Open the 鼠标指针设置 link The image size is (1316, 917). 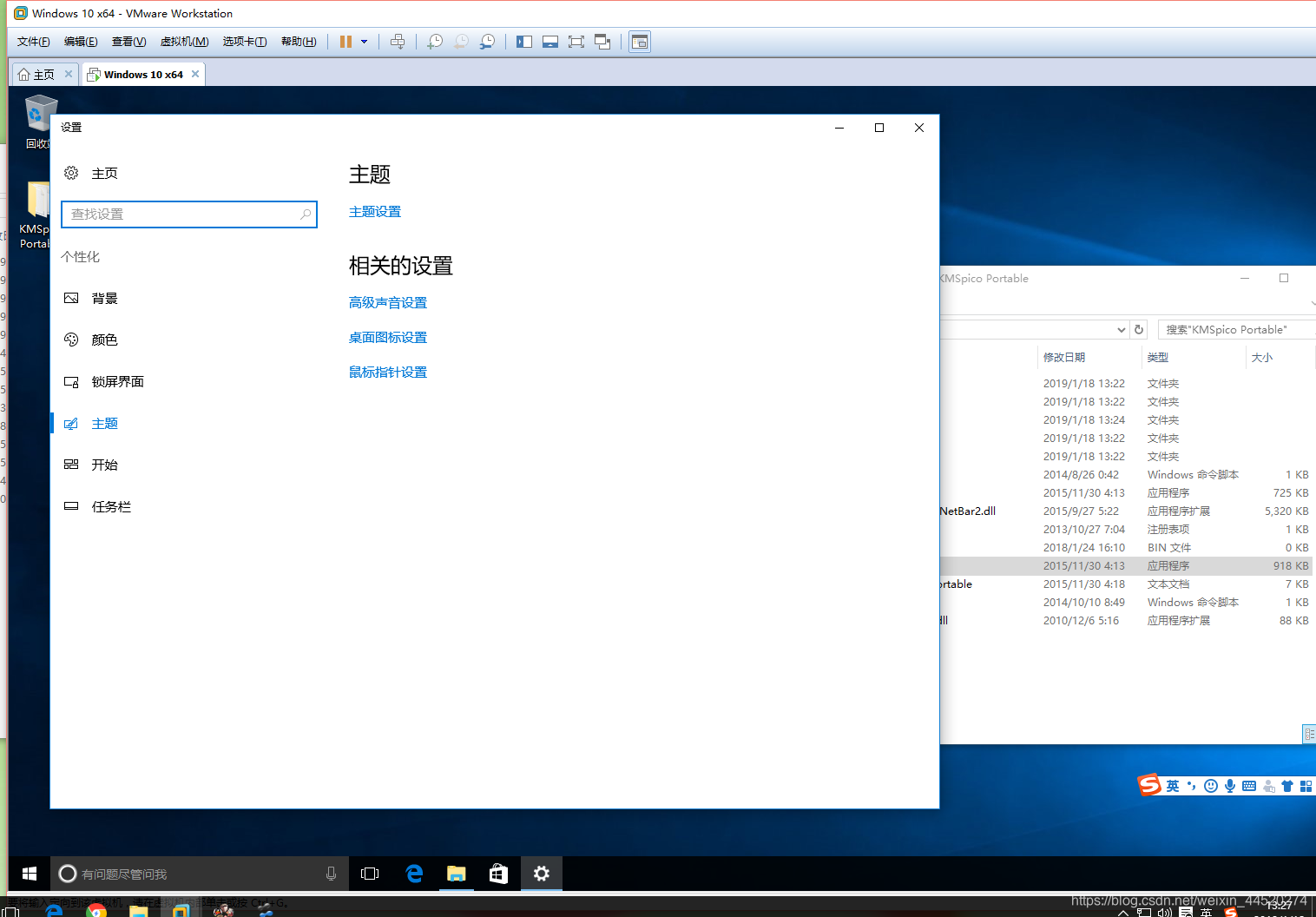tap(388, 373)
